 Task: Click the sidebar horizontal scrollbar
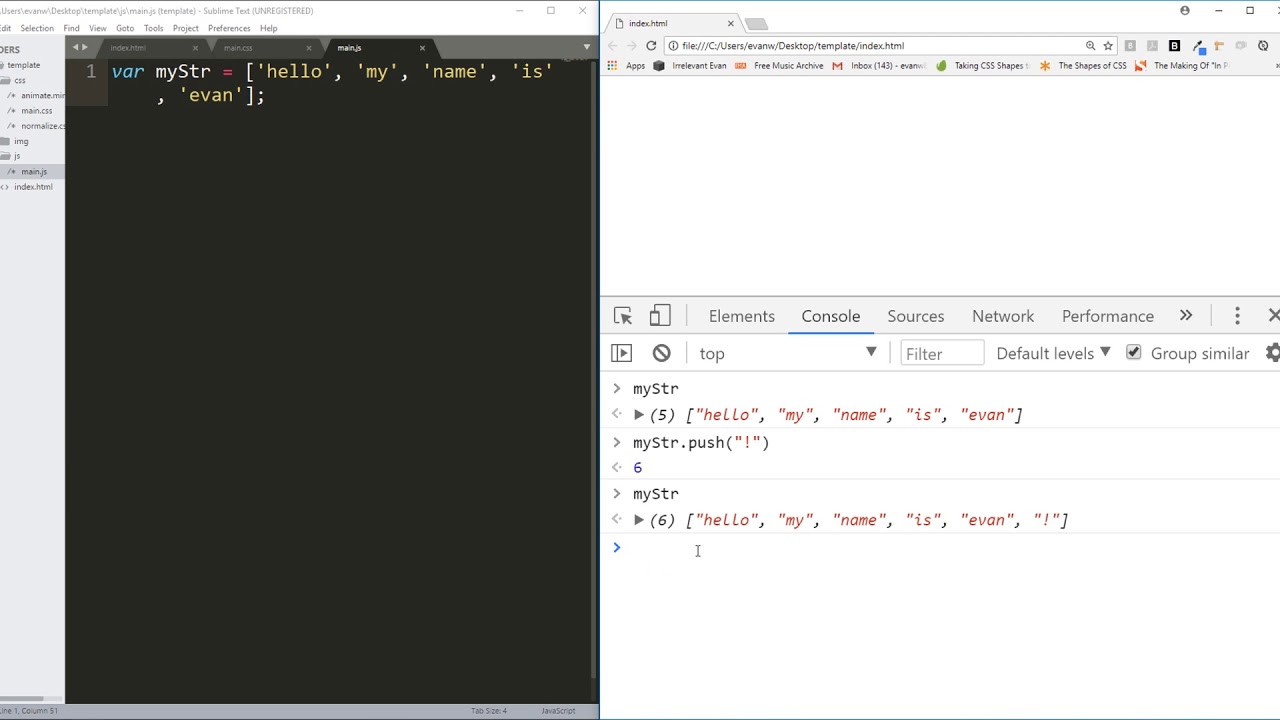[22, 698]
